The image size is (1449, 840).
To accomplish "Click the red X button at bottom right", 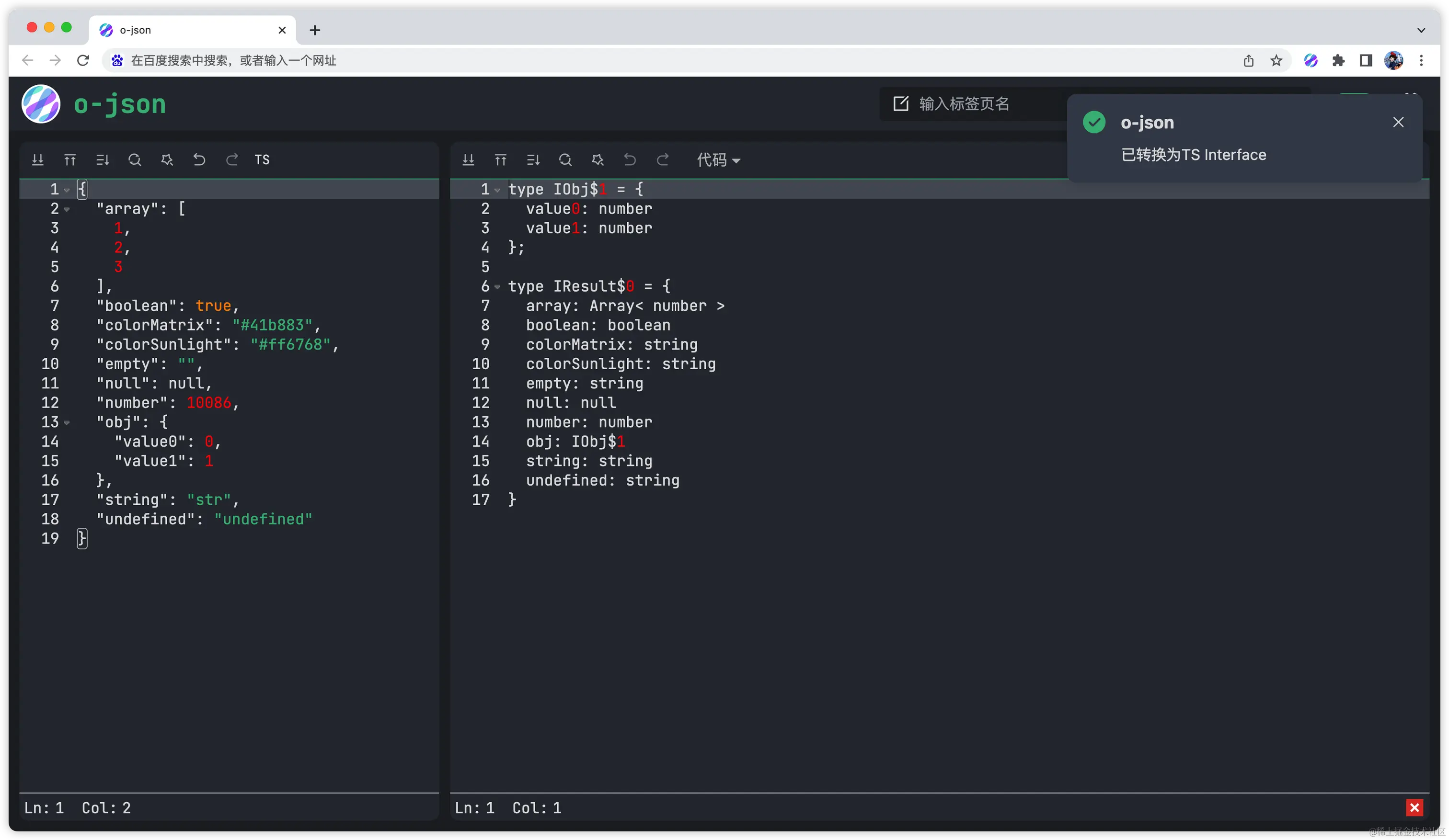I will pos(1414,807).
